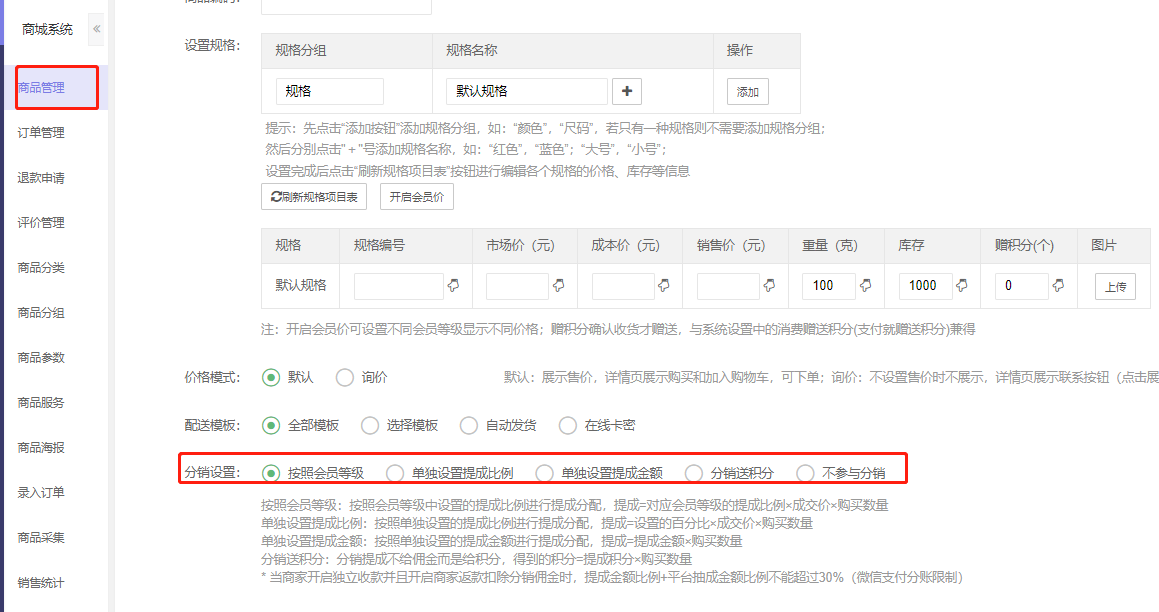Open 销售统计 from the sidebar menu
The height and width of the screenshot is (612, 1159).
(41, 583)
